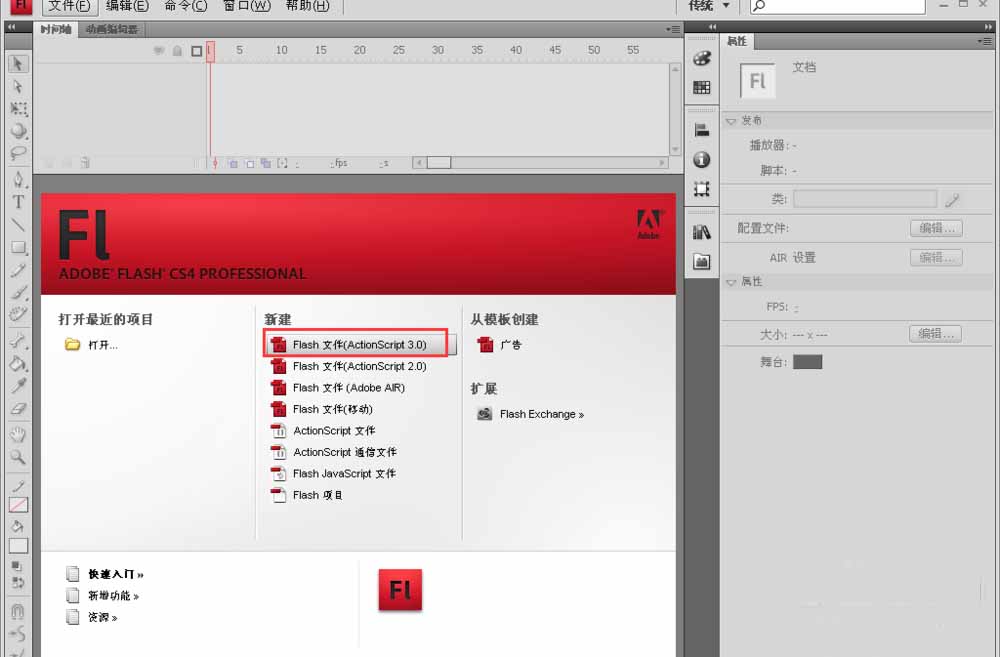The image size is (1000, 657).
Task: Click the Swap Colors icon
Action: (x=18, y=582)
